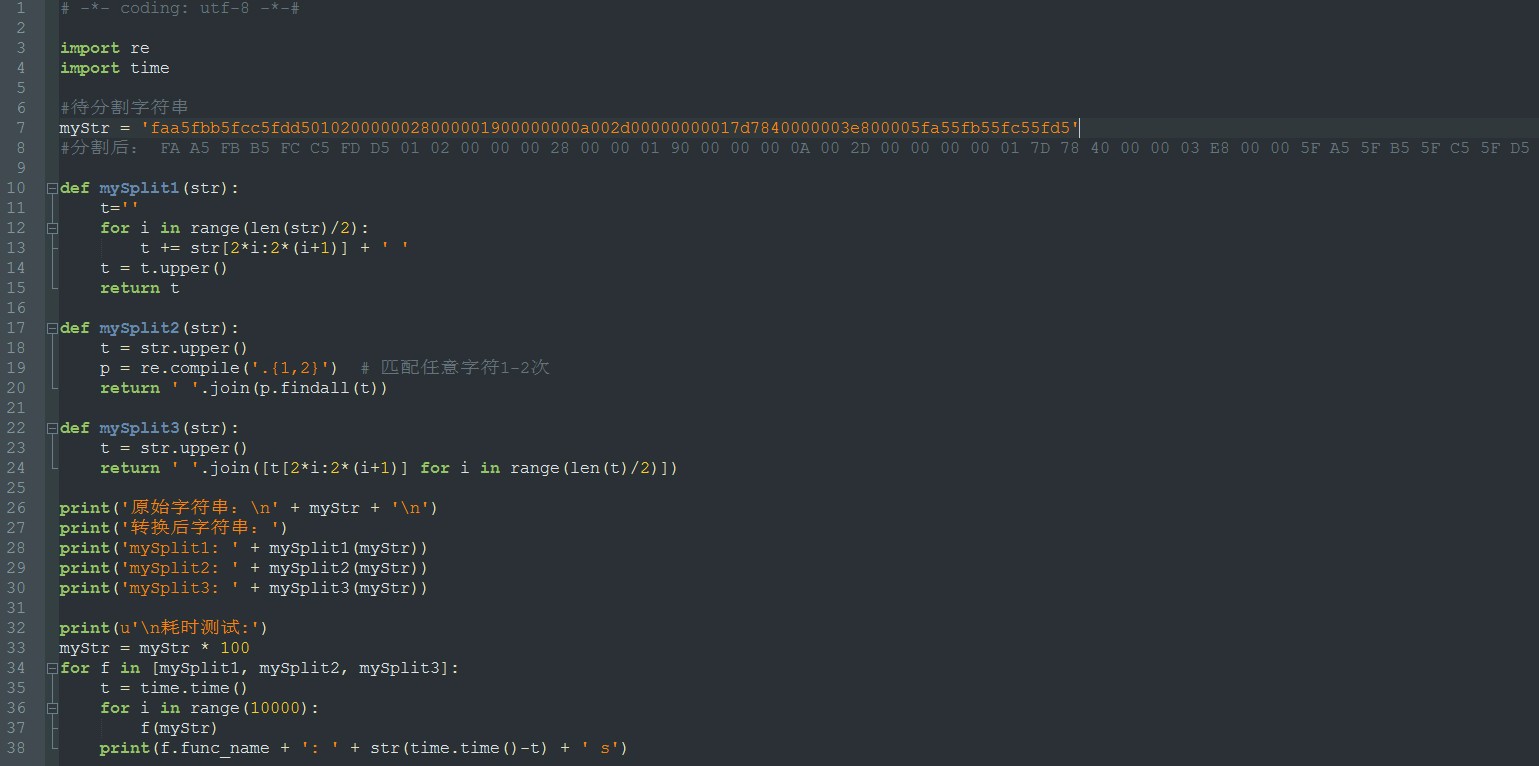Click the t='' assignment on line 11
1539x766 pixels.
point(120,208)
